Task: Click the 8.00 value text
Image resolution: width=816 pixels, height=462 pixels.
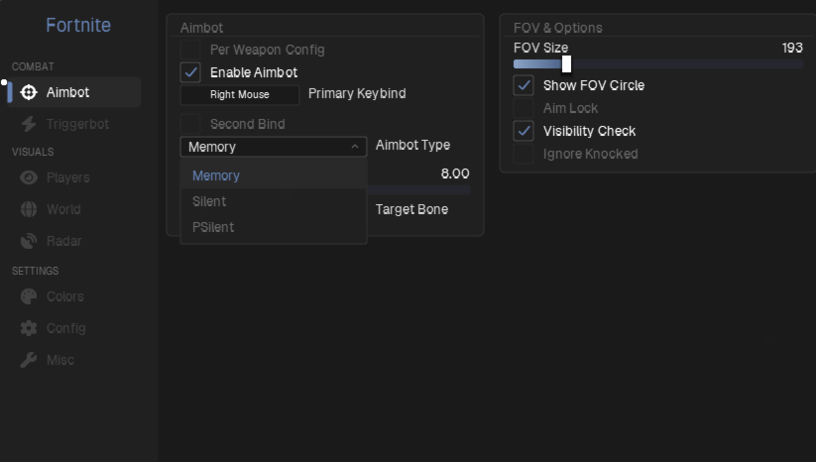Action: click(x=455, y=174)
